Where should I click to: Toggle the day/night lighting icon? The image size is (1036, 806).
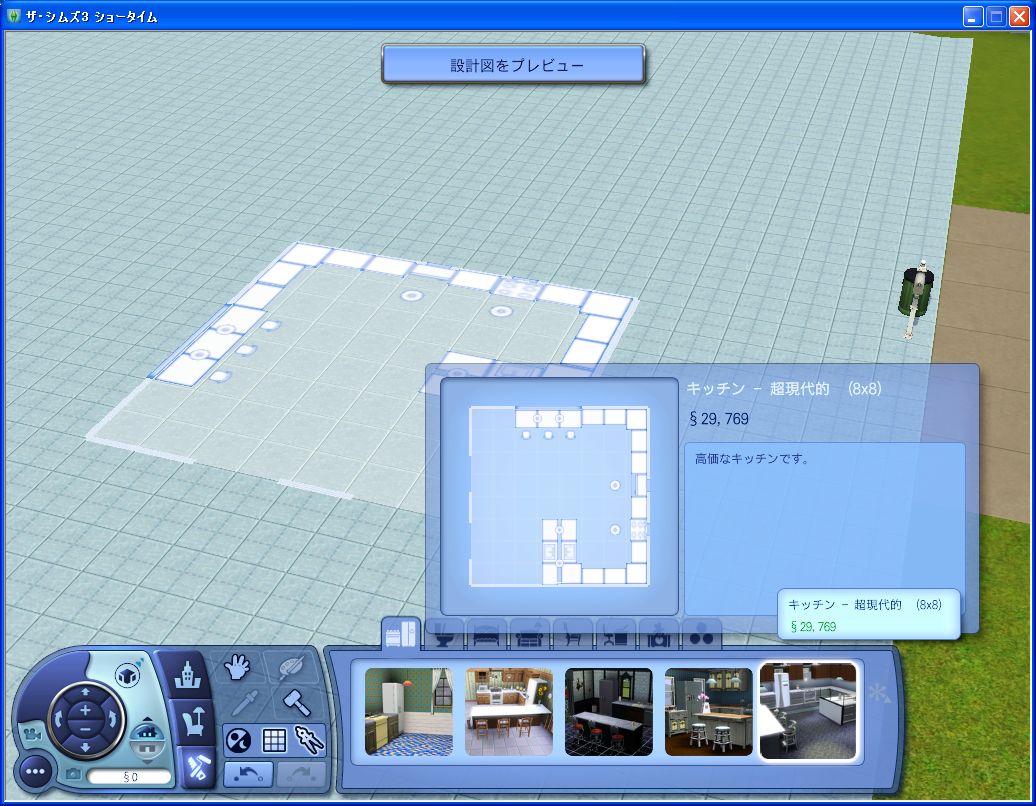(x=239, y=741)
